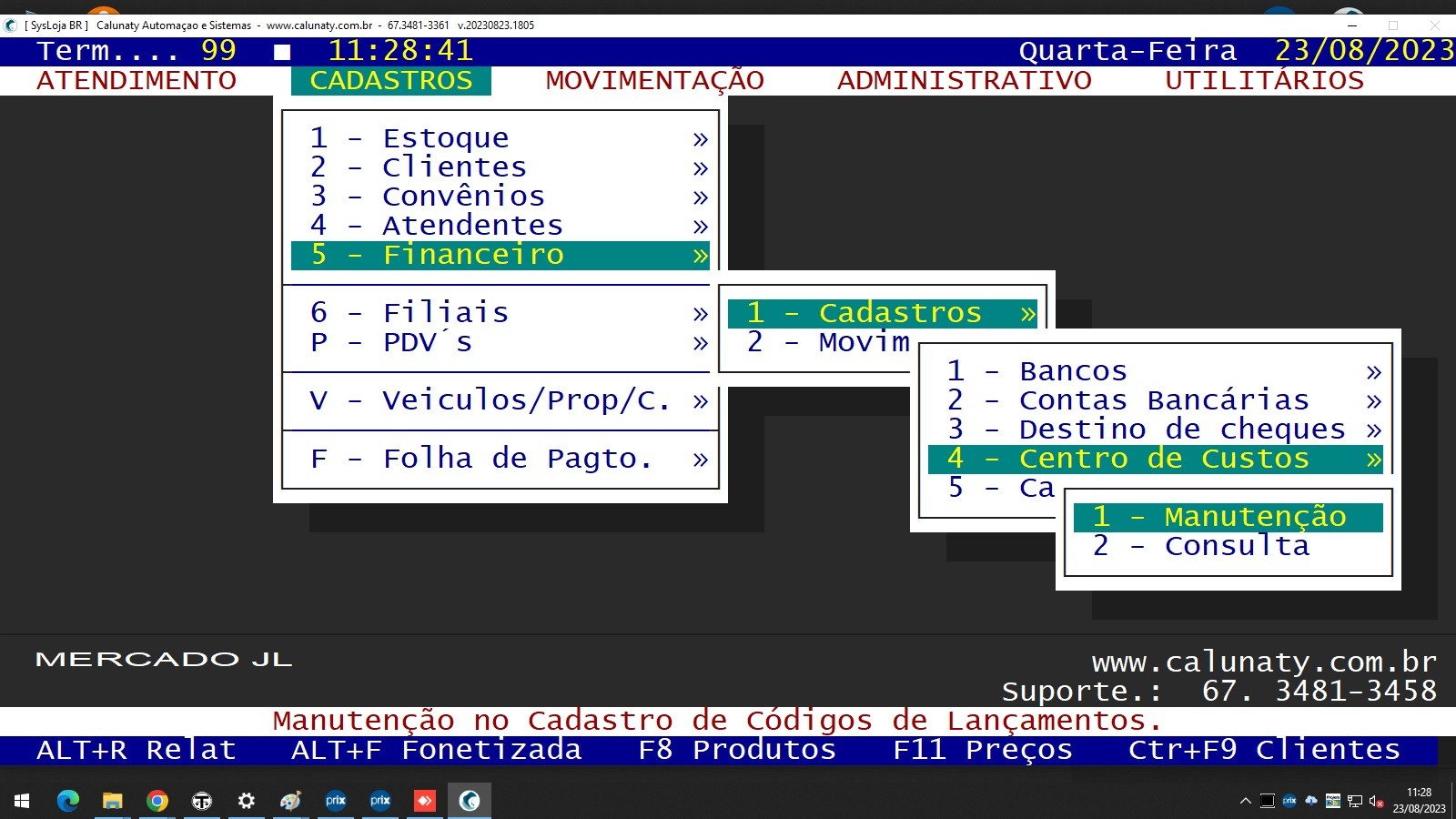1456x819 pixels.
Task: Click the Windows Start button
Action: [x=23, y=801]
